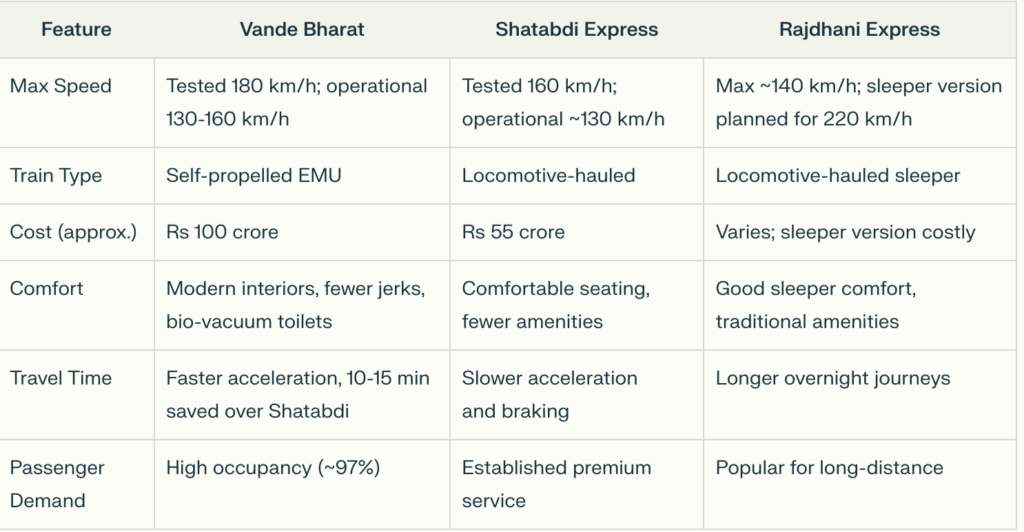This screenshot has height=532, width=1024.
Task: Click the Tested 180 km/h cell
Action: pyautogui.click(x=296, y=102)
